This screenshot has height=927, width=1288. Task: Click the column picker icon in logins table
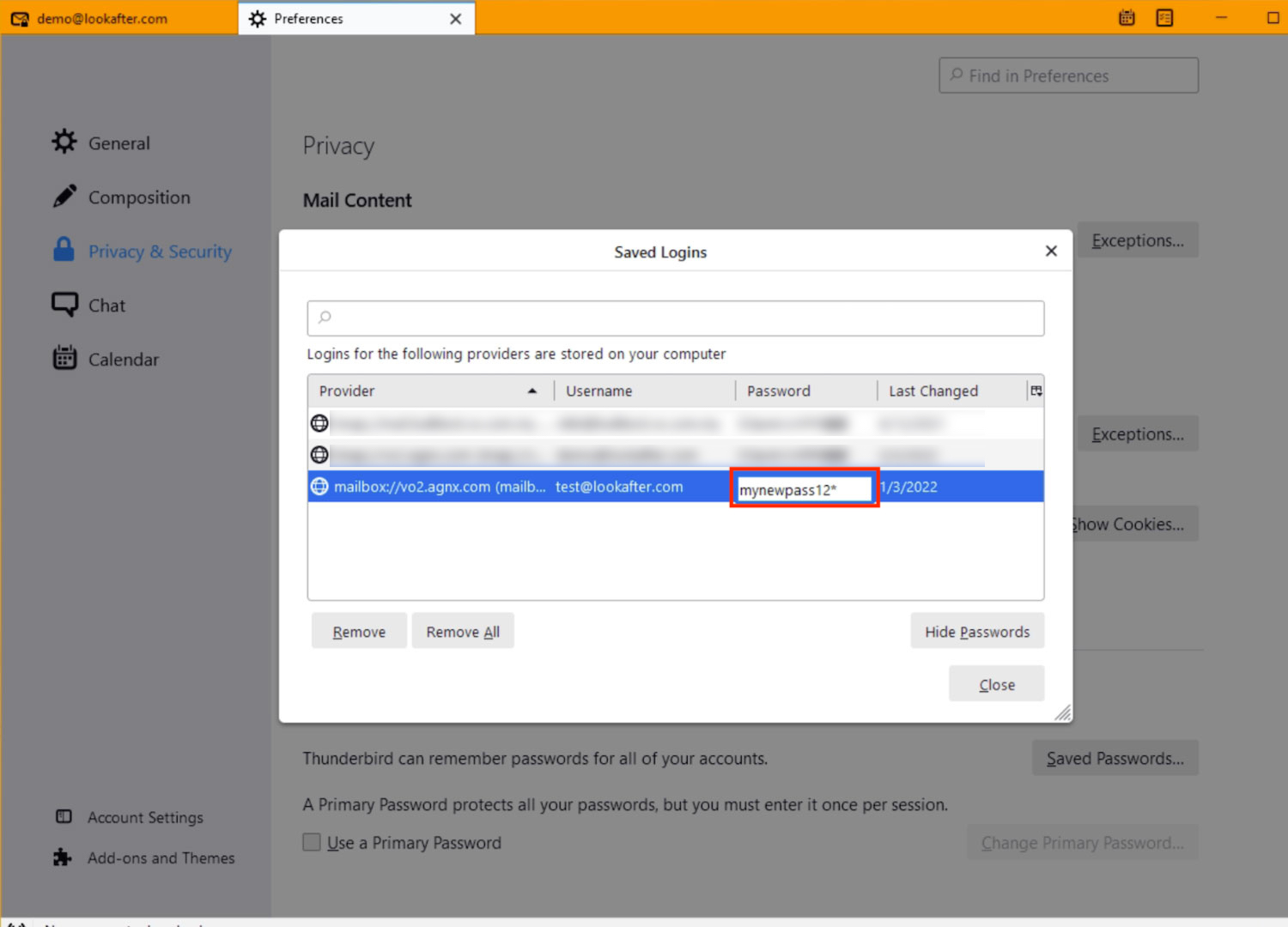point(1036,391)
